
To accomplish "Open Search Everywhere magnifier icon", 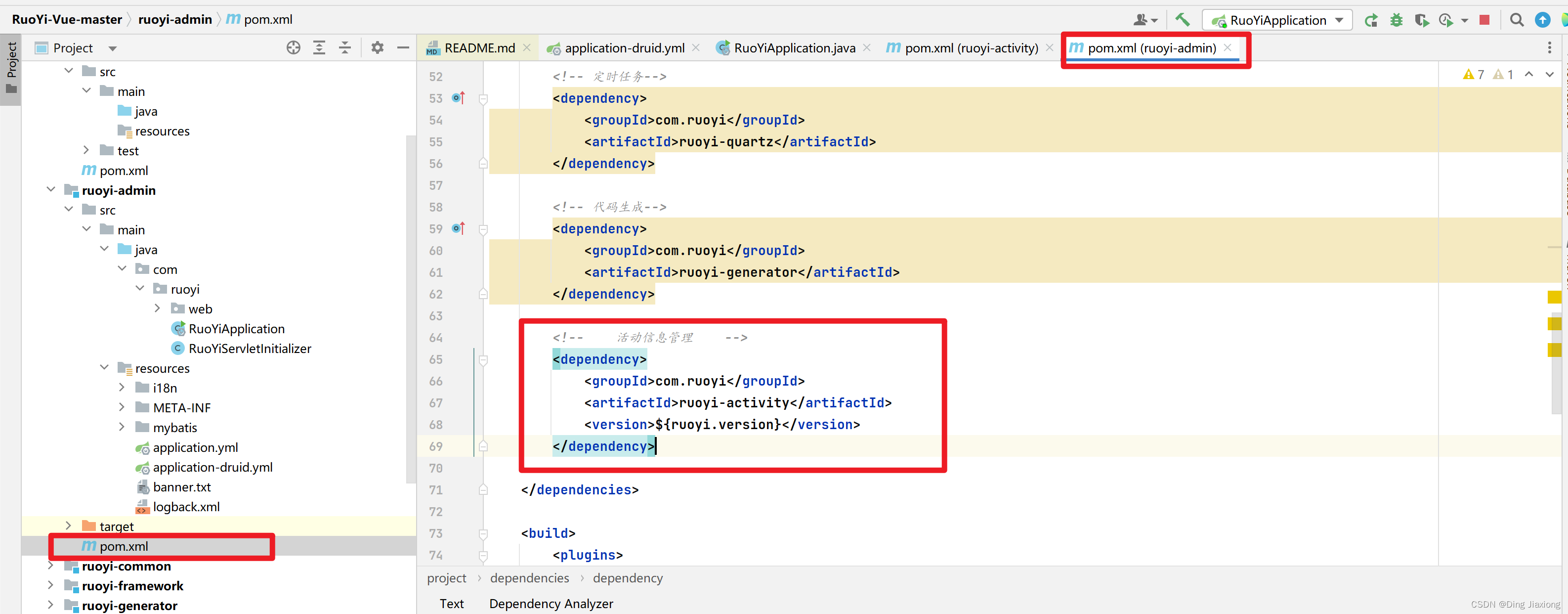I will [1516, 20].
